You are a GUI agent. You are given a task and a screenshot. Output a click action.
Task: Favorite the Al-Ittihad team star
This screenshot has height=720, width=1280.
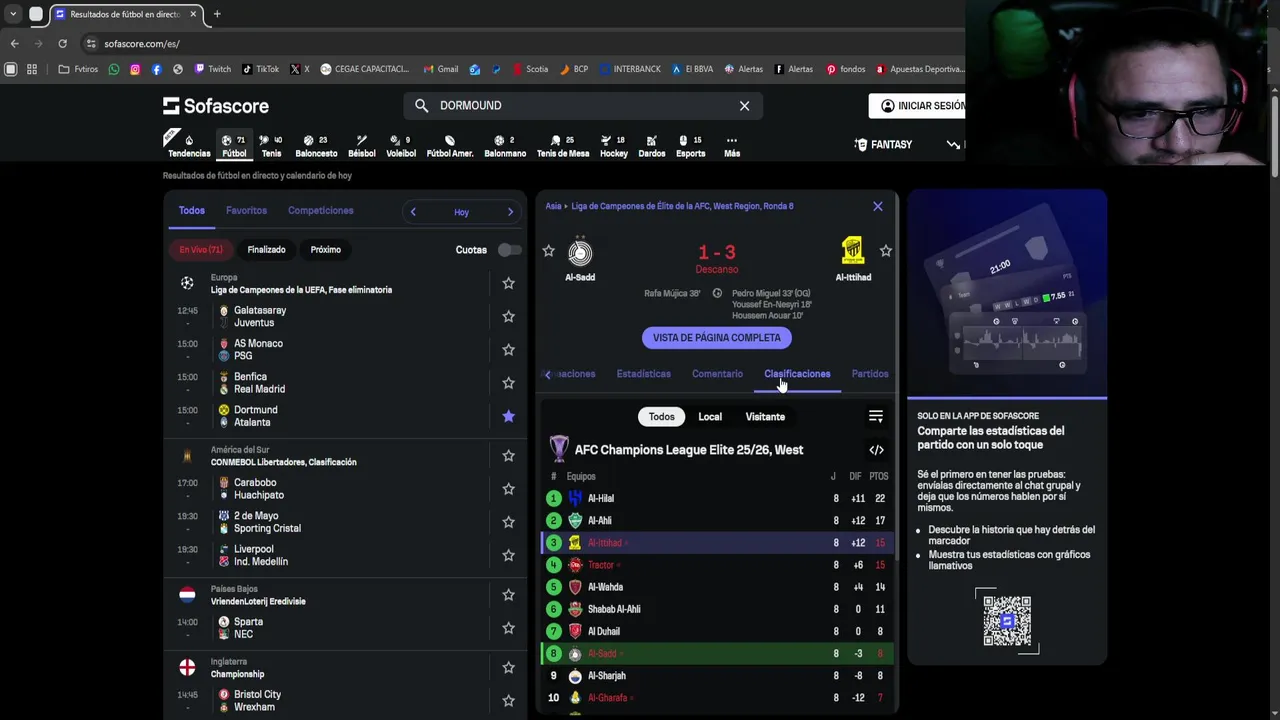[885, 251]
